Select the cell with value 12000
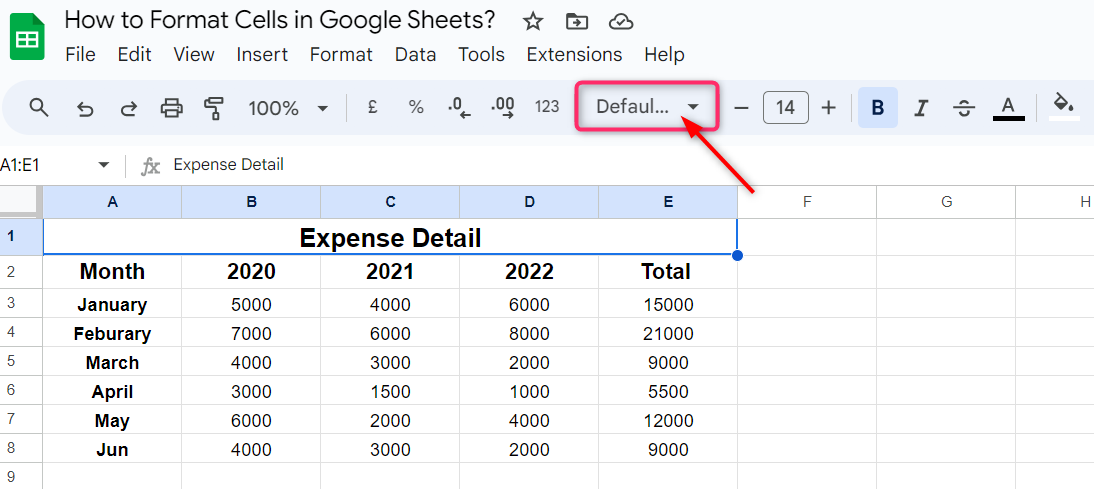 (668, 420)
